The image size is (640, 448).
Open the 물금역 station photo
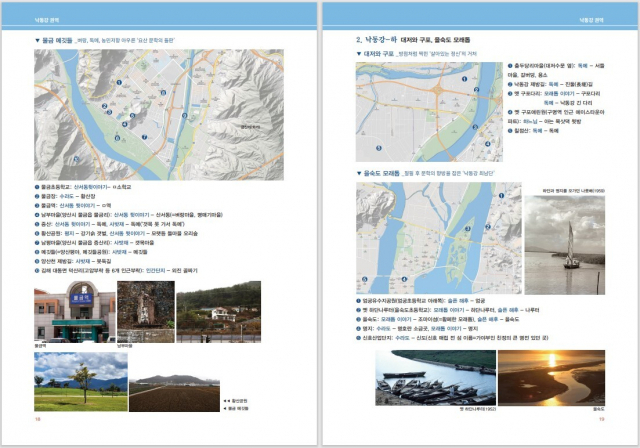[x=72, y=312]
